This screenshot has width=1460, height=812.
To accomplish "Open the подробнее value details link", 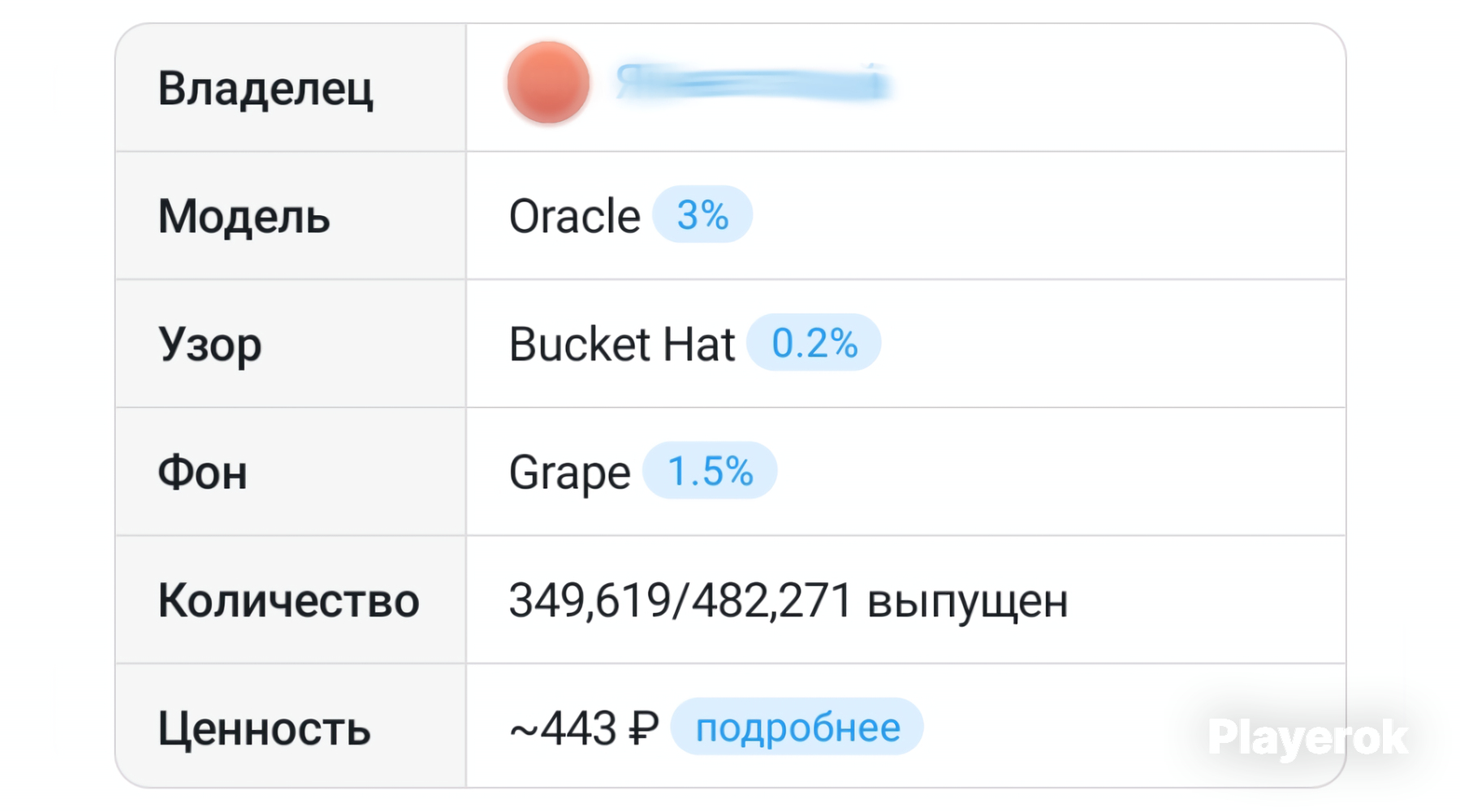I will [x=797, y=728].
